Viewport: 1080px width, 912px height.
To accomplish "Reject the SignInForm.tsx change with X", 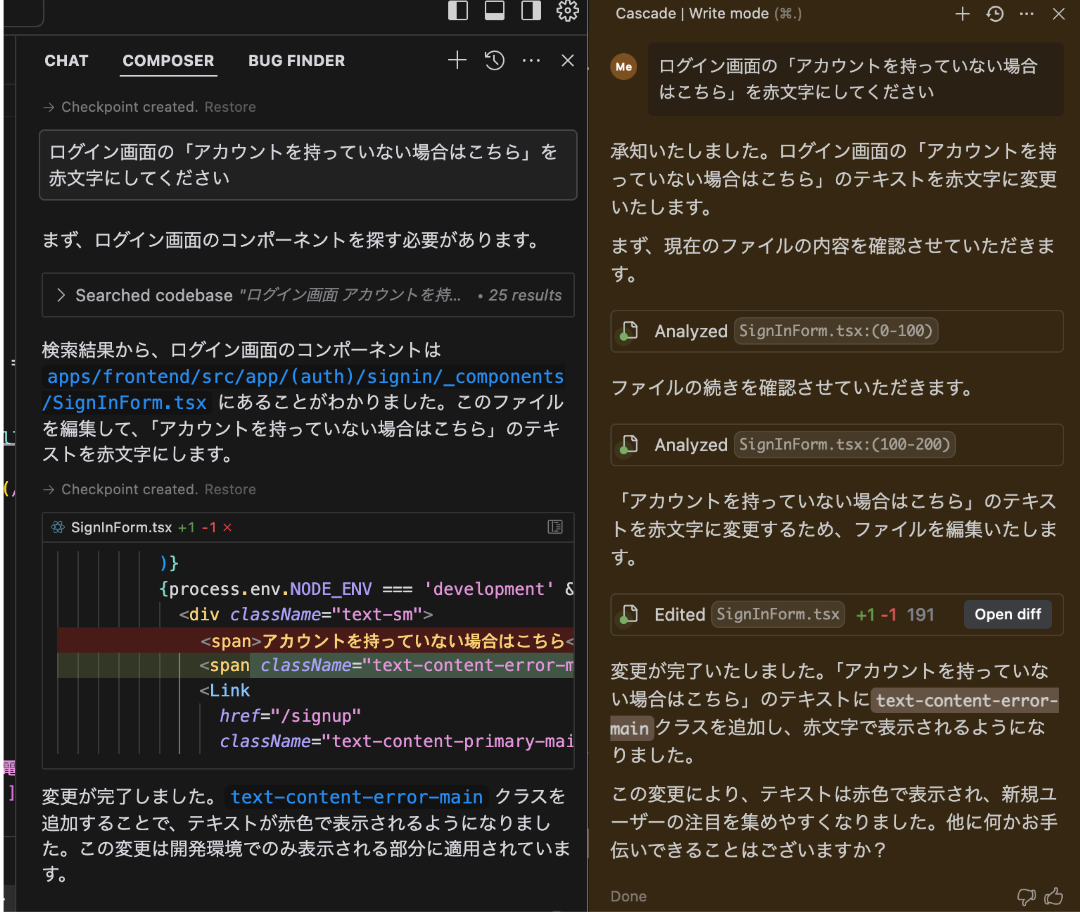I will (x=227, y=527).
